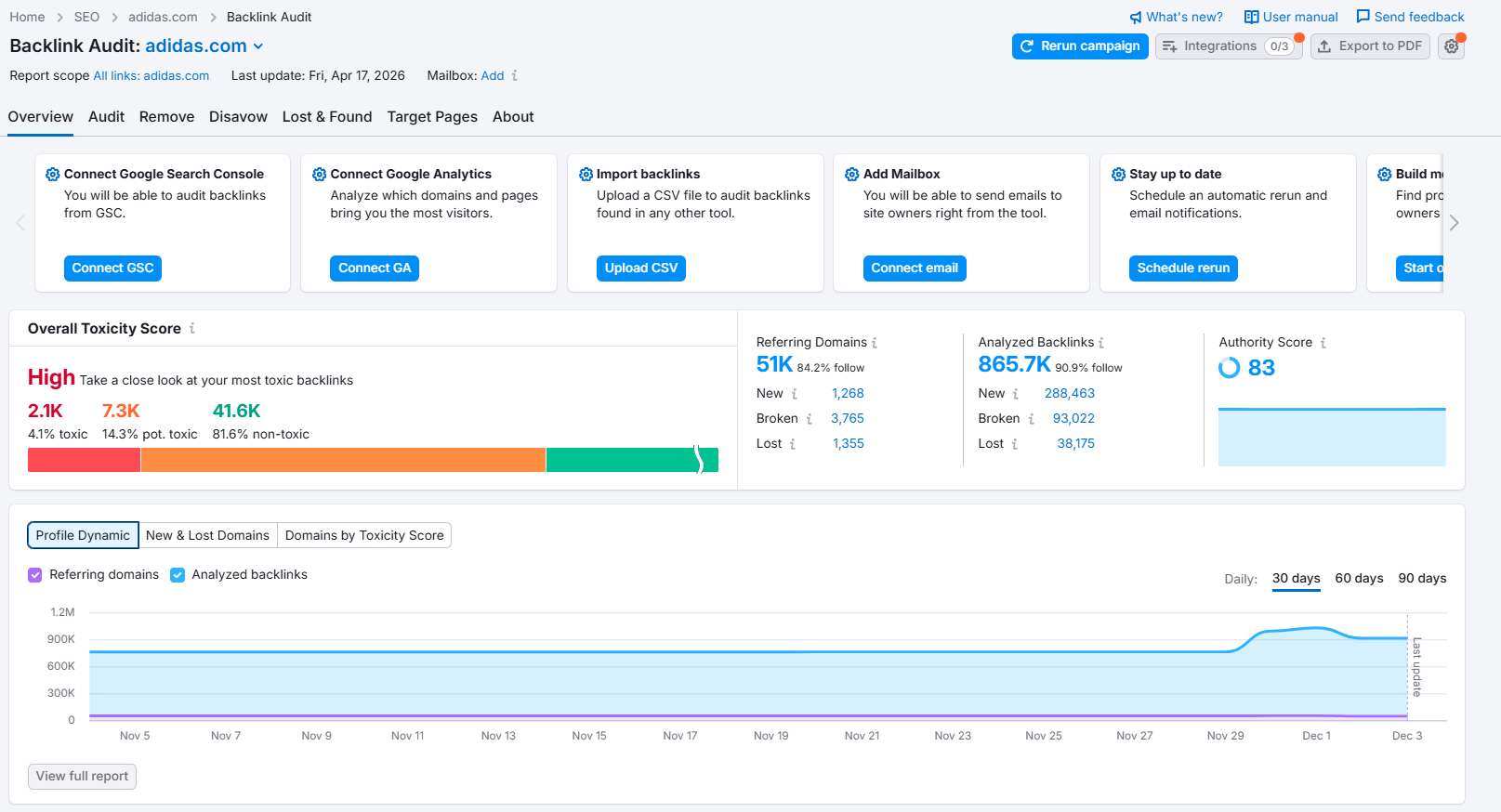This screenshot has width=1501, height=812.
Task: Select the 30 days chart range
Action: point(1297,578)
